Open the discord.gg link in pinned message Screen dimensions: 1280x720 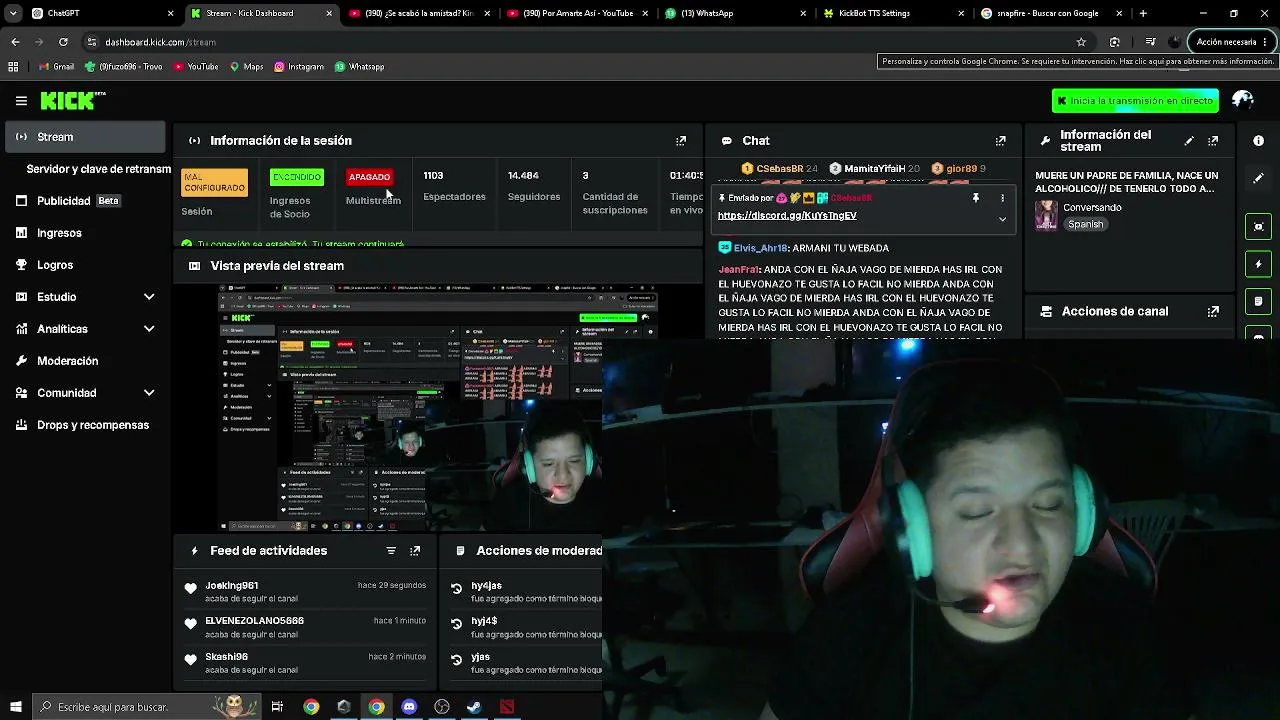(787, 216)
